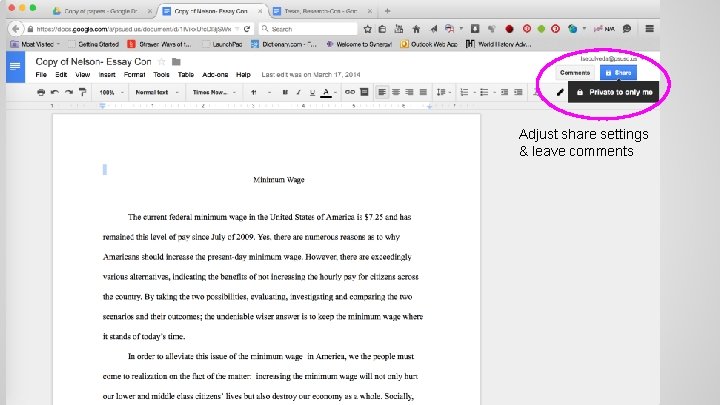Click the right indent marker on ruler
This screenshot has width=720, height=405.
click(429, 107)
